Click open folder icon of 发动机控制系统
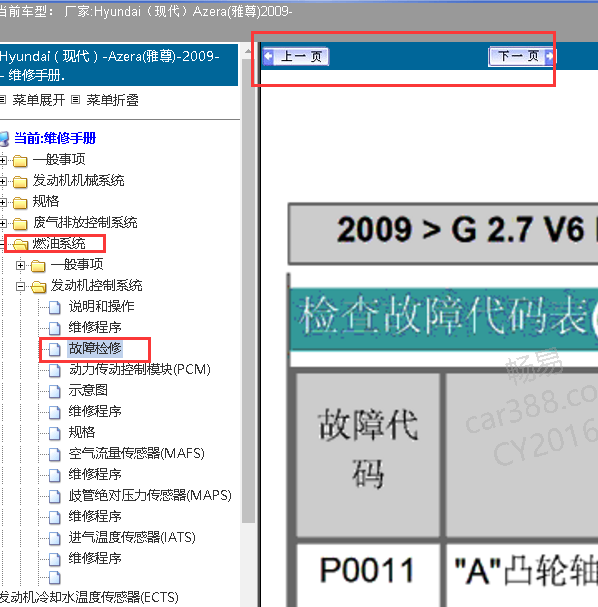This screenshot has height=607, width=598. [x=39, y=287]
